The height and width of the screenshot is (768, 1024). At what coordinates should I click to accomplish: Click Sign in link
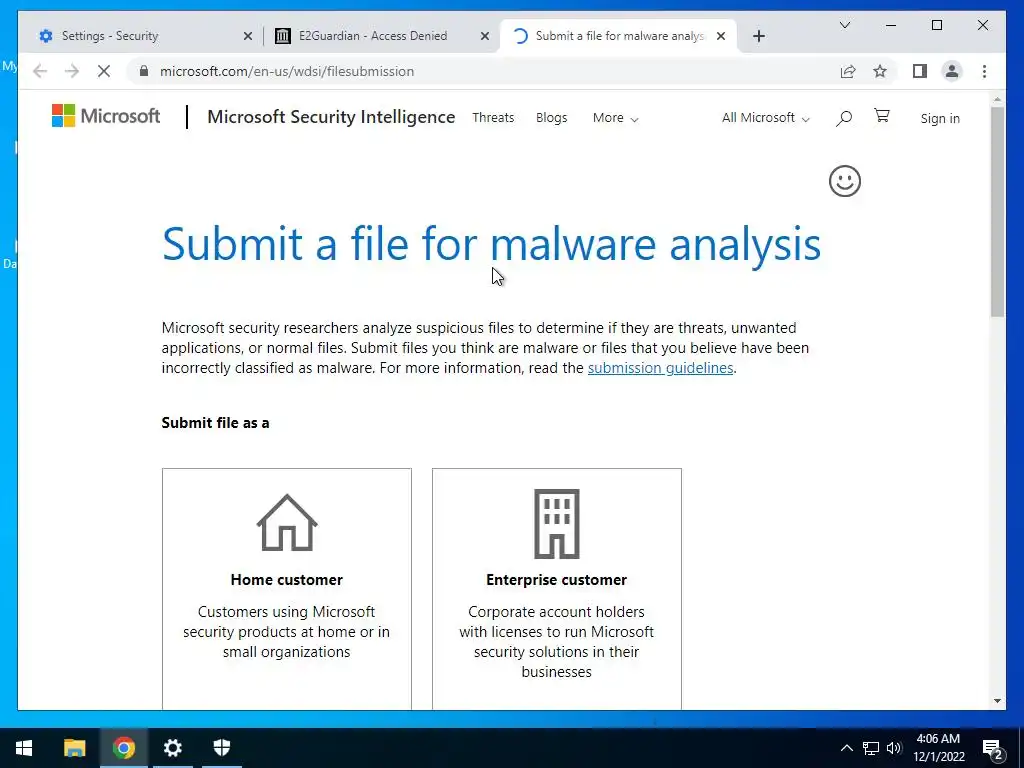tap(940, 118)
